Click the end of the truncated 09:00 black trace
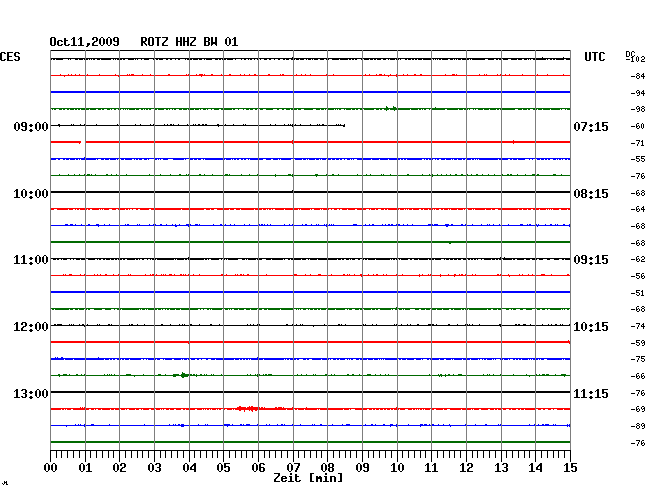Screen dimensions: 650x494 click(344, 125)
